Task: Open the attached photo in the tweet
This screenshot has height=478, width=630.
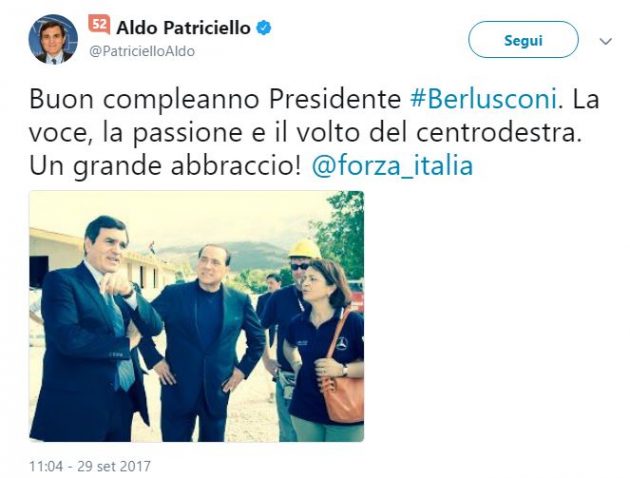Action: coord(196,316)
